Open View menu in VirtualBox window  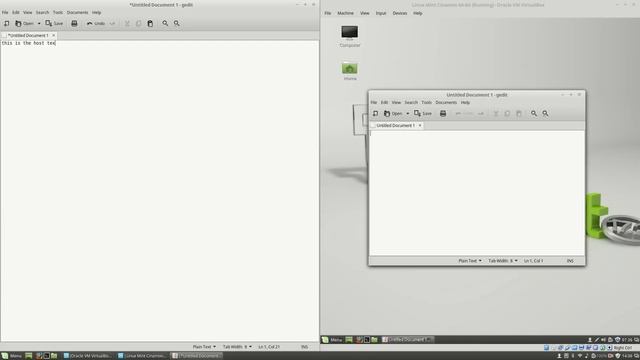tap(364, 13)
